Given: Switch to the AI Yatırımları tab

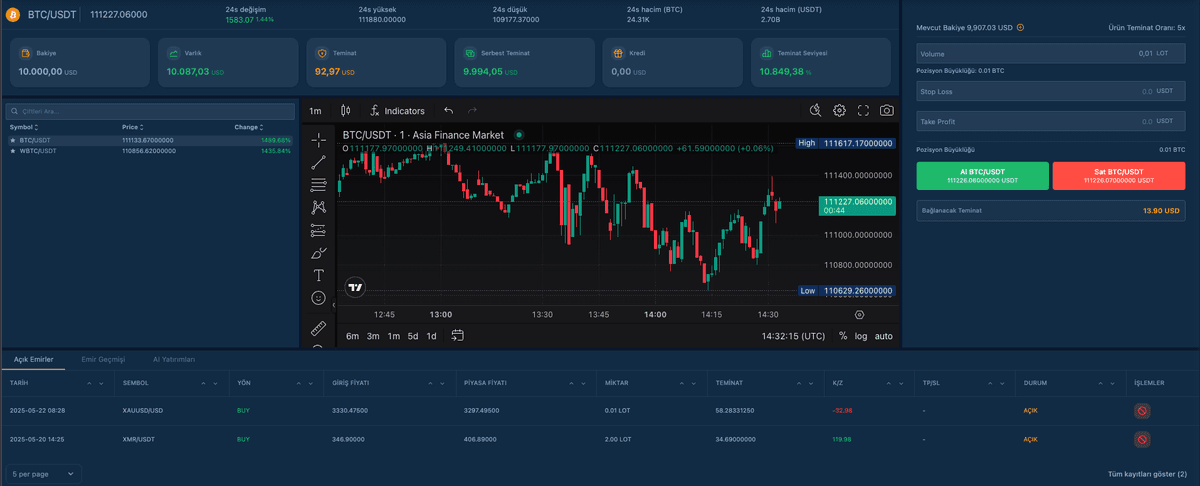Looking at the screenshot, I should click(x=174, y=359).
